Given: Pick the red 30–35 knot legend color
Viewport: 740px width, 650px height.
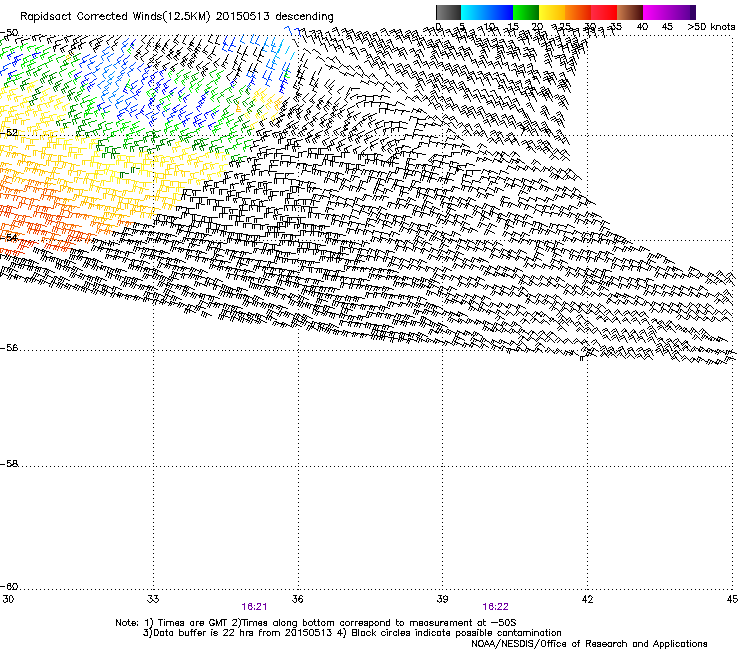Looking at the screenshot, I should [x=604, y=12].
